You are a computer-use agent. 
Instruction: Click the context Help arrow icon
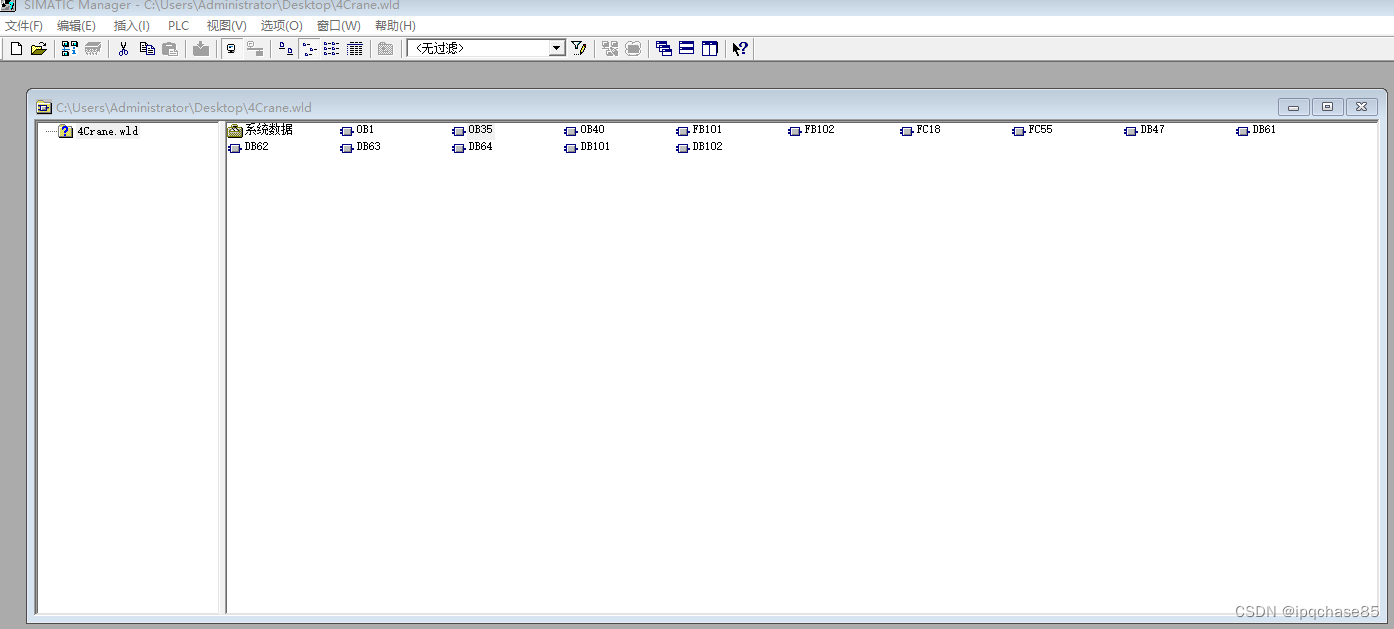click(x=740, y=48)
